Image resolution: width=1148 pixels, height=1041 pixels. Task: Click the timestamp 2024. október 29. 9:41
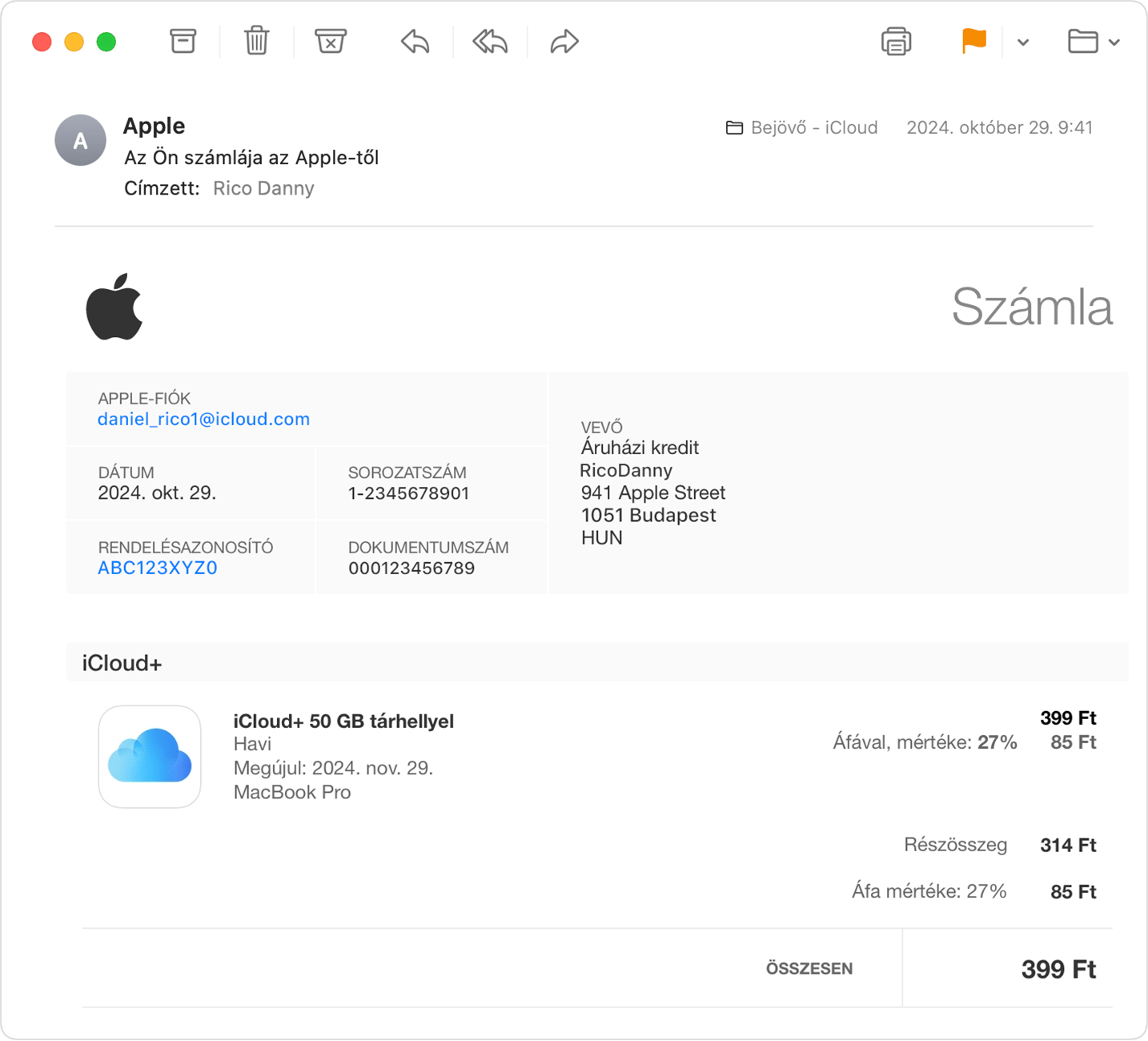[x=999, y=128]
